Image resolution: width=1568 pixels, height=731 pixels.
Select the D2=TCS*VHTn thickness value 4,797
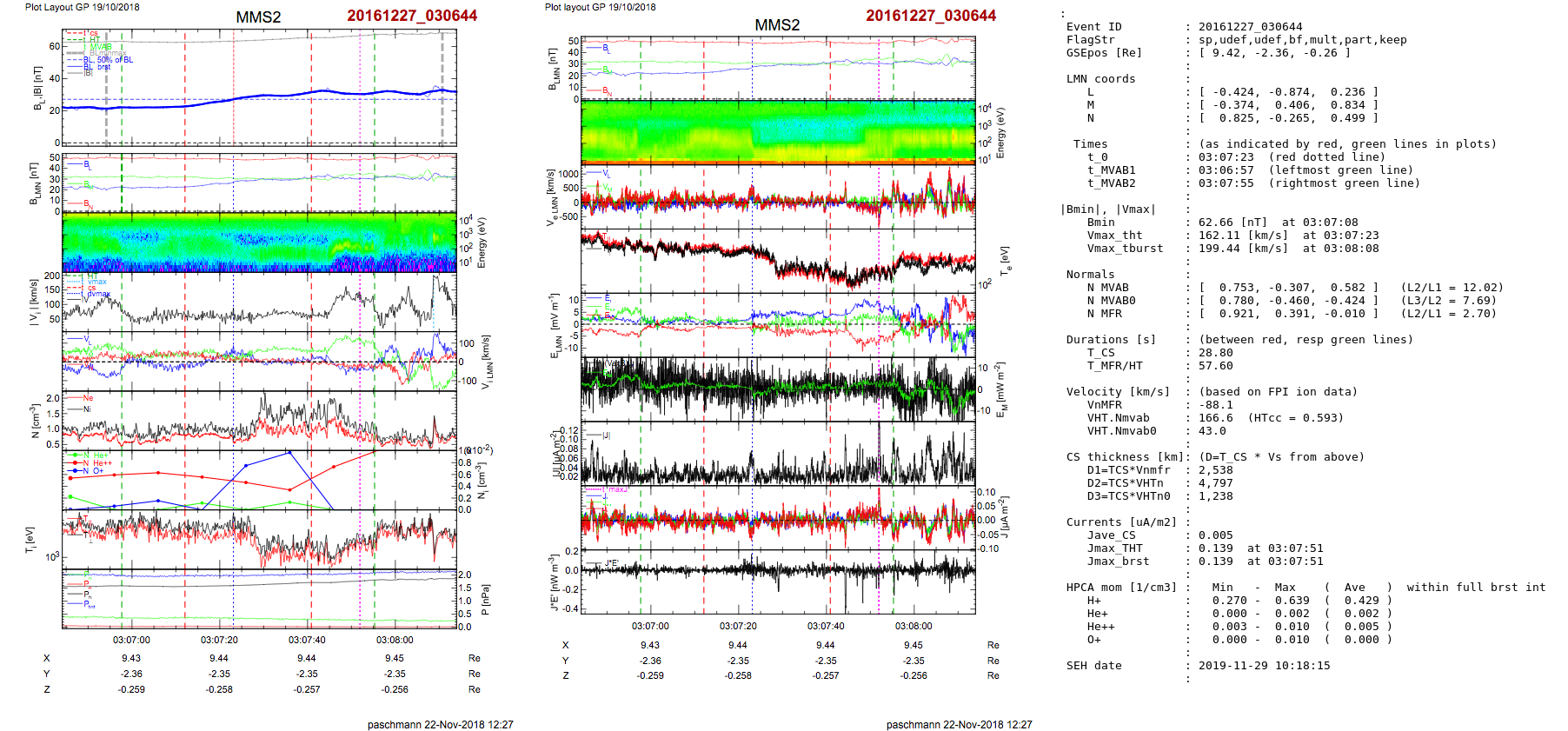(1215, 483)
